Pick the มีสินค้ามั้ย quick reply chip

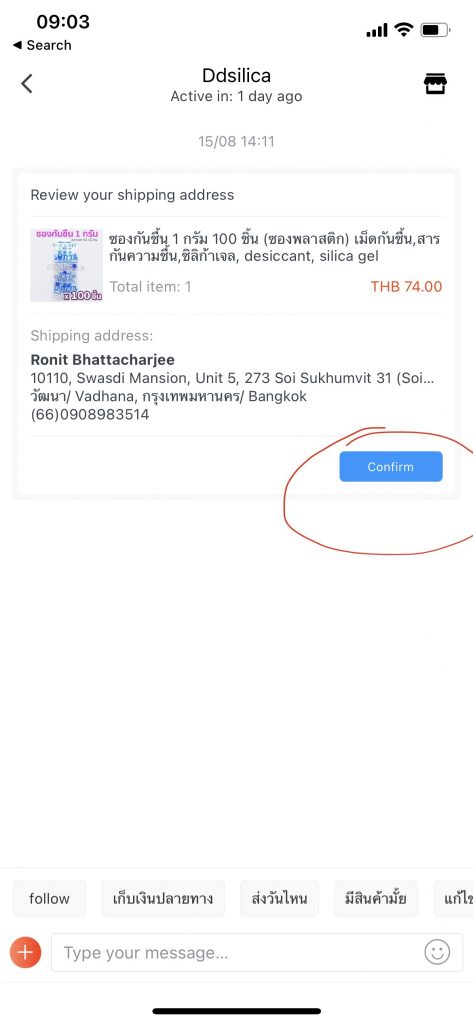(376, 899)
